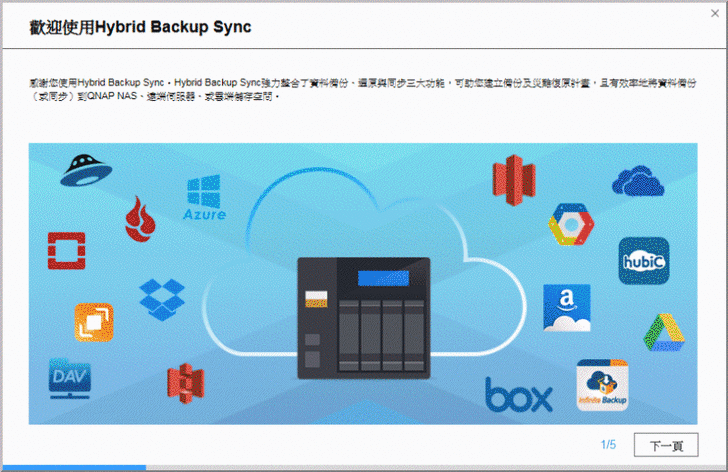
Task: Click the introduction text paragraph
Action: click(363, 90)
